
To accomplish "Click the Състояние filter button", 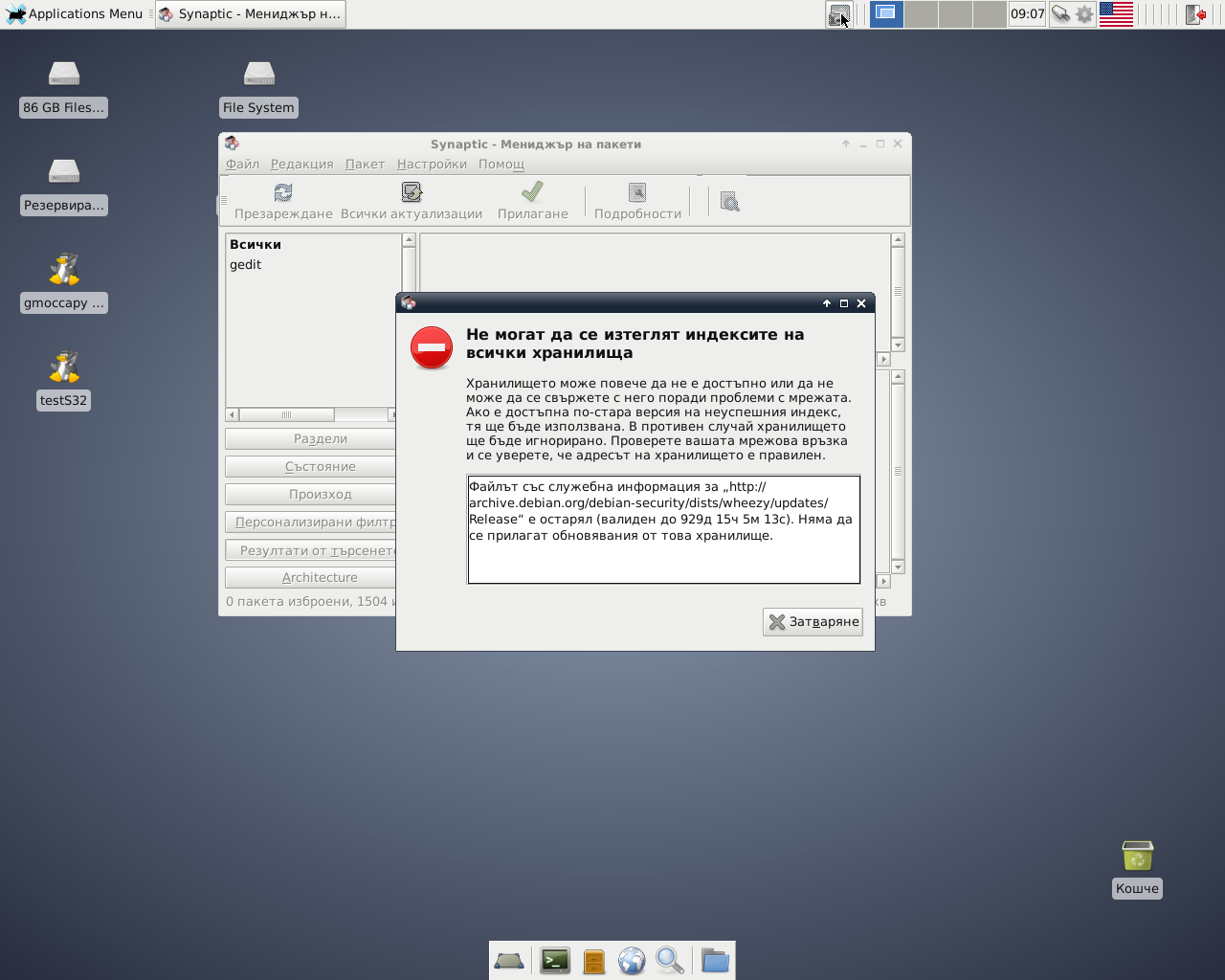I will (310, 467).
